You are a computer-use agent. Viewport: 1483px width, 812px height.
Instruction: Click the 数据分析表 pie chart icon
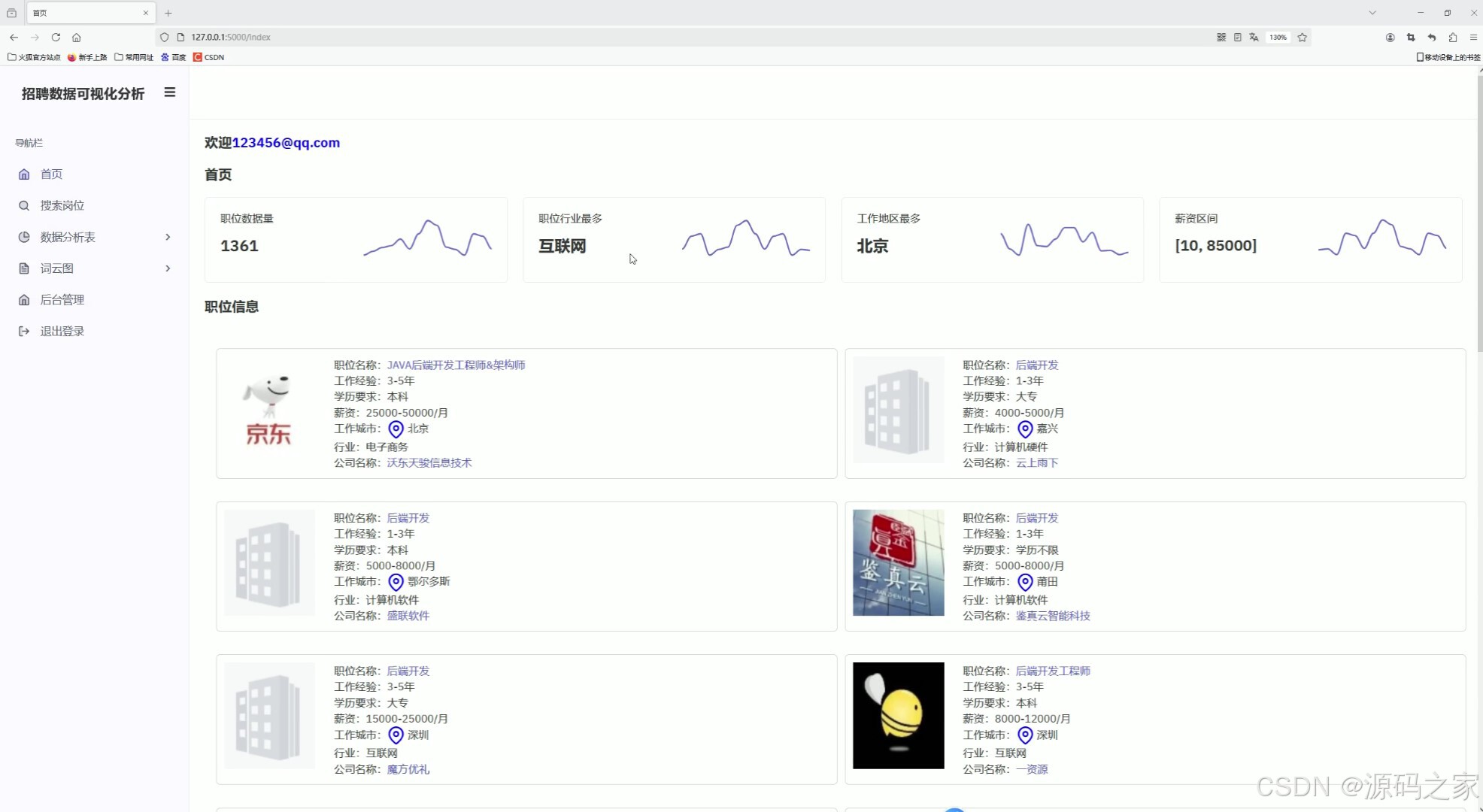click(x=24, y=238)
